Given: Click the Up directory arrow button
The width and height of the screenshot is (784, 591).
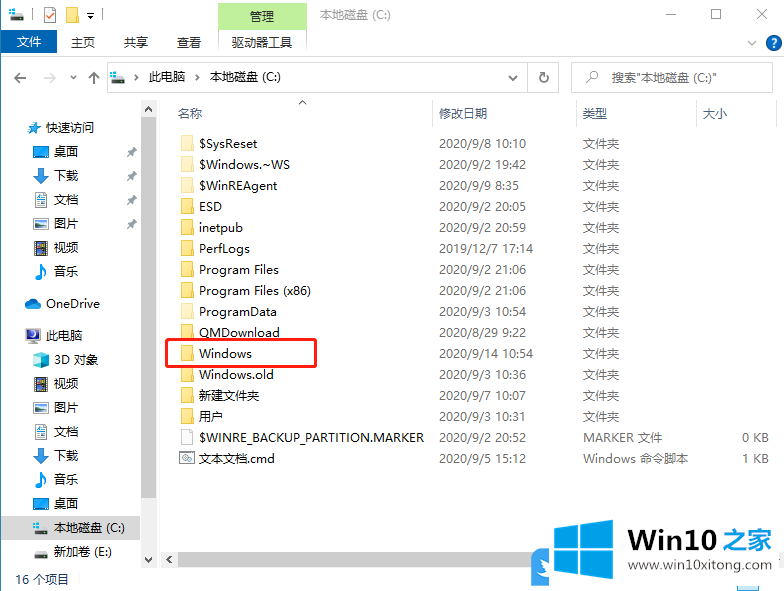Looking at the screenshot, I should point(94,77).
